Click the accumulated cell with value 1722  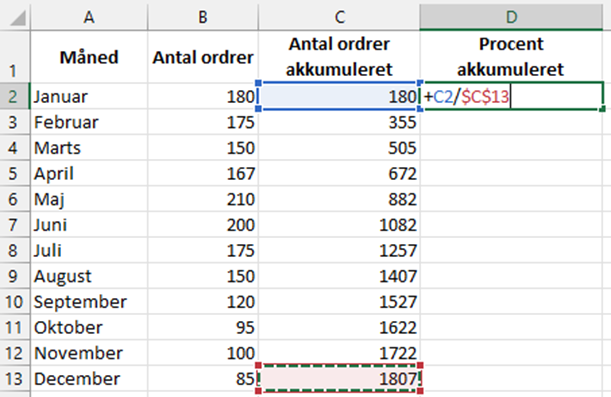click(x=339, y=353)
